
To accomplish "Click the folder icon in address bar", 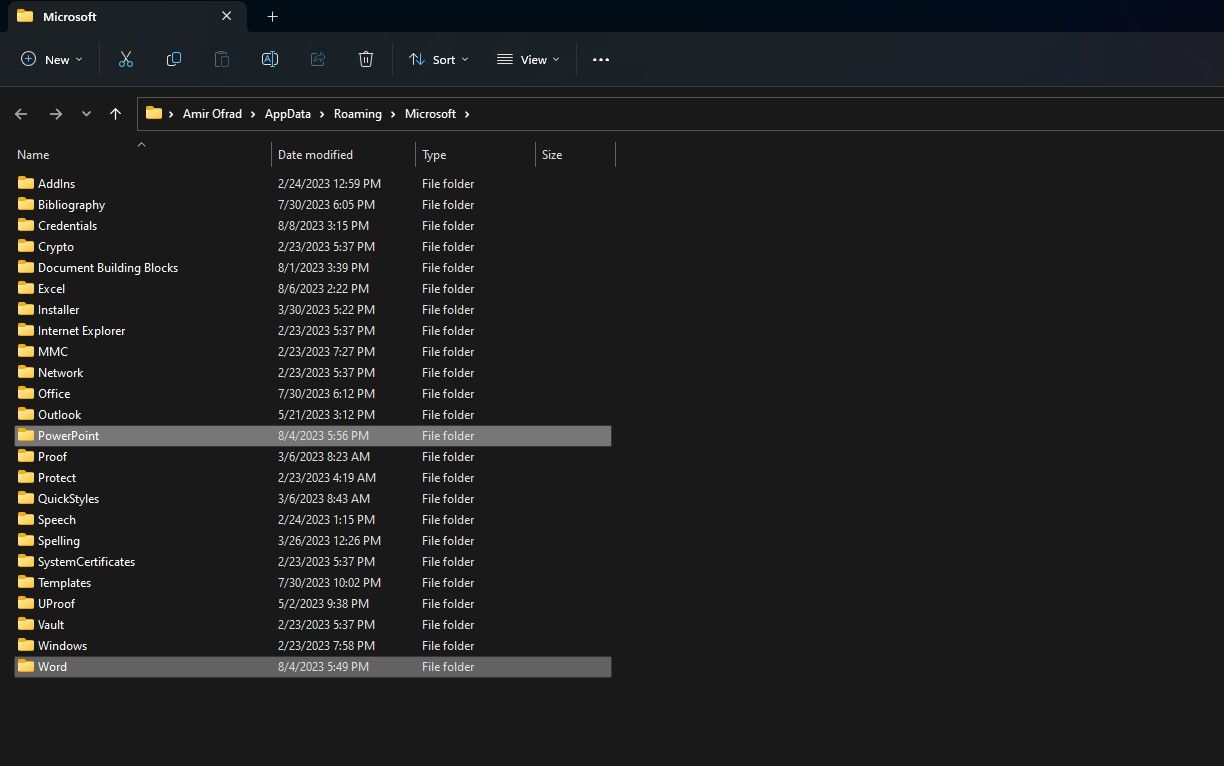I will (x=153, y=113).
